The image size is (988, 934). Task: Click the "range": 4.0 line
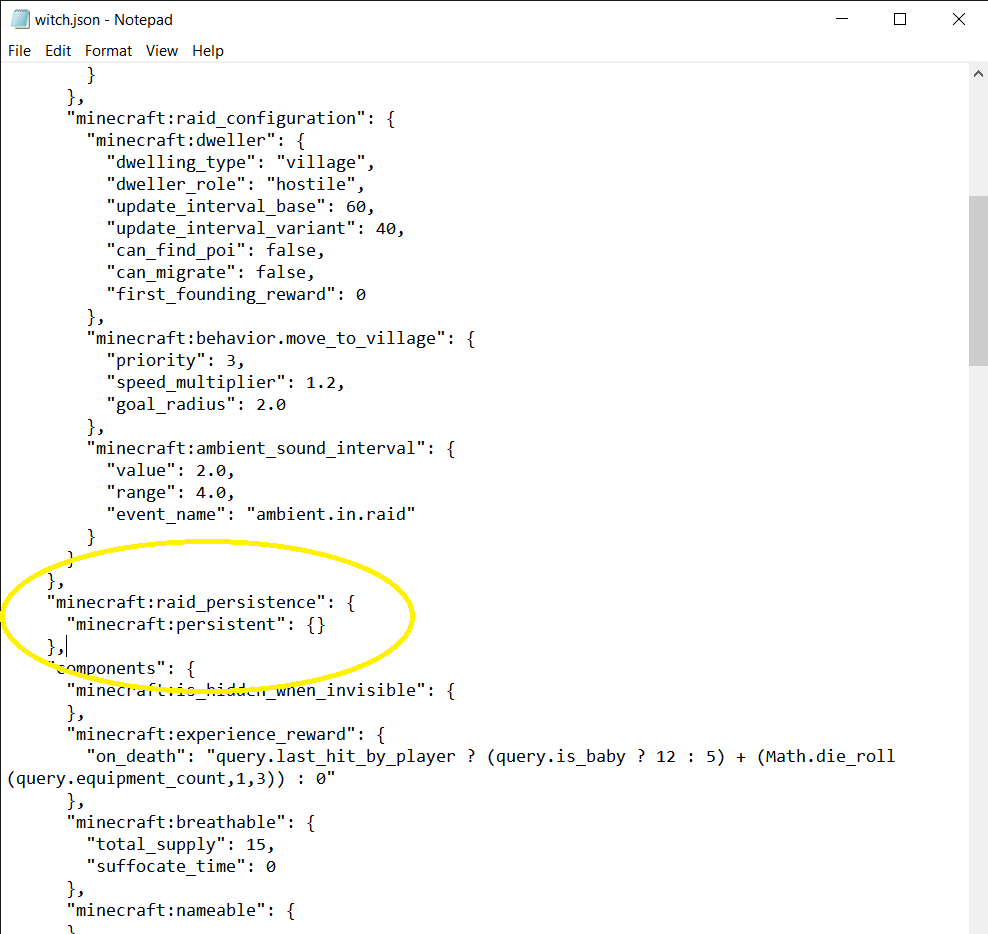tap(171, 493)
